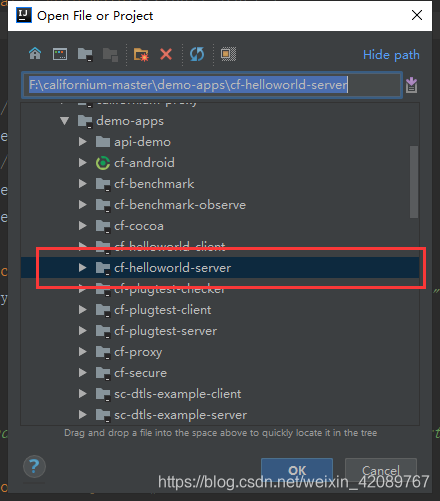Image resolution: width=440 pixels, height=501 pixels.
Task: Expand the cf-cocoa folder
Action: (83, 226)
